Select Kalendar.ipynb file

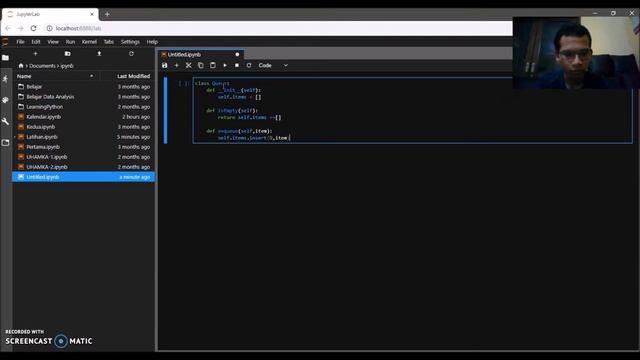click(83, 117)
